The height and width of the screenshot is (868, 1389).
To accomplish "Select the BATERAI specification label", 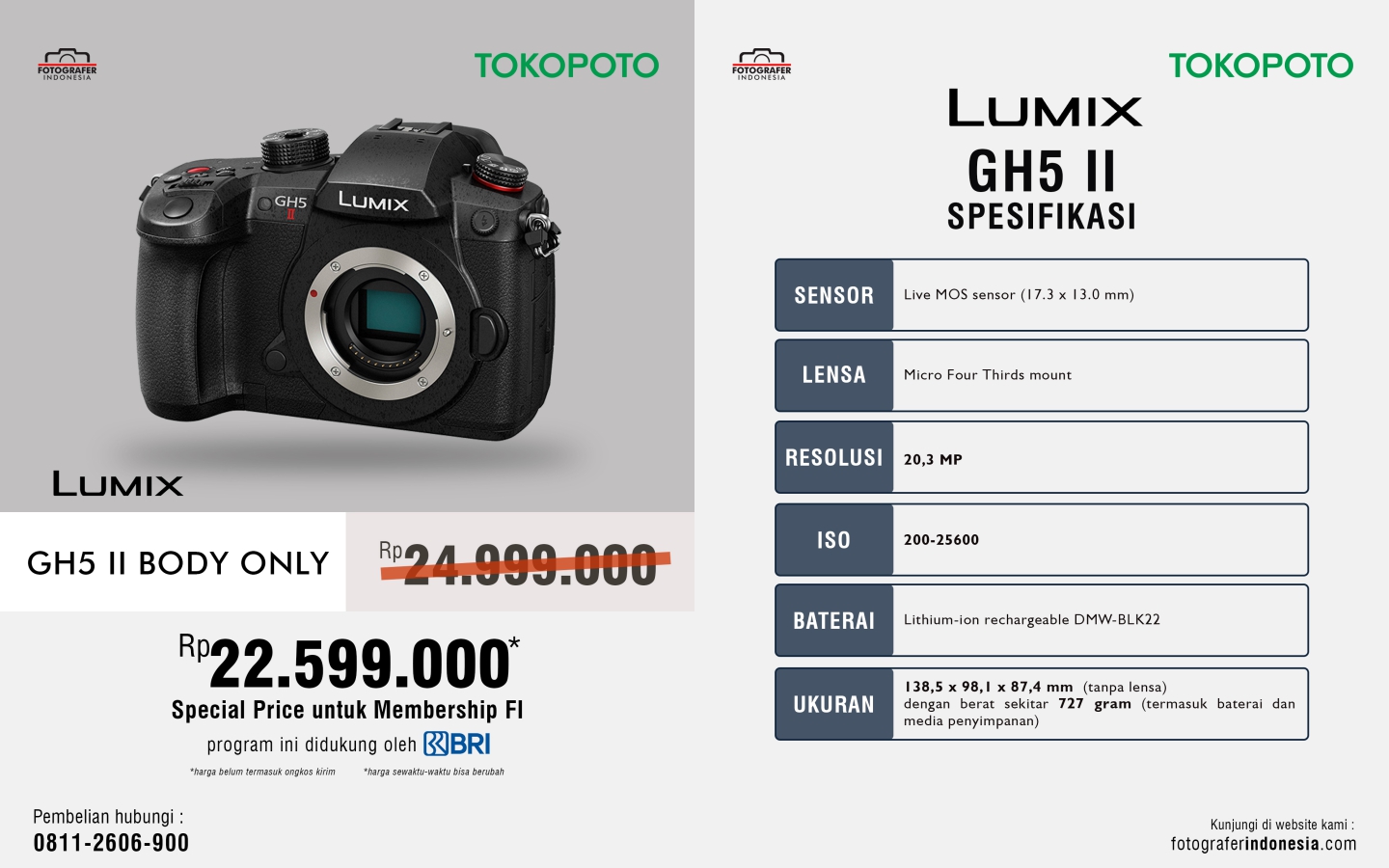I will pyautogui.click(x=834, y=620).
